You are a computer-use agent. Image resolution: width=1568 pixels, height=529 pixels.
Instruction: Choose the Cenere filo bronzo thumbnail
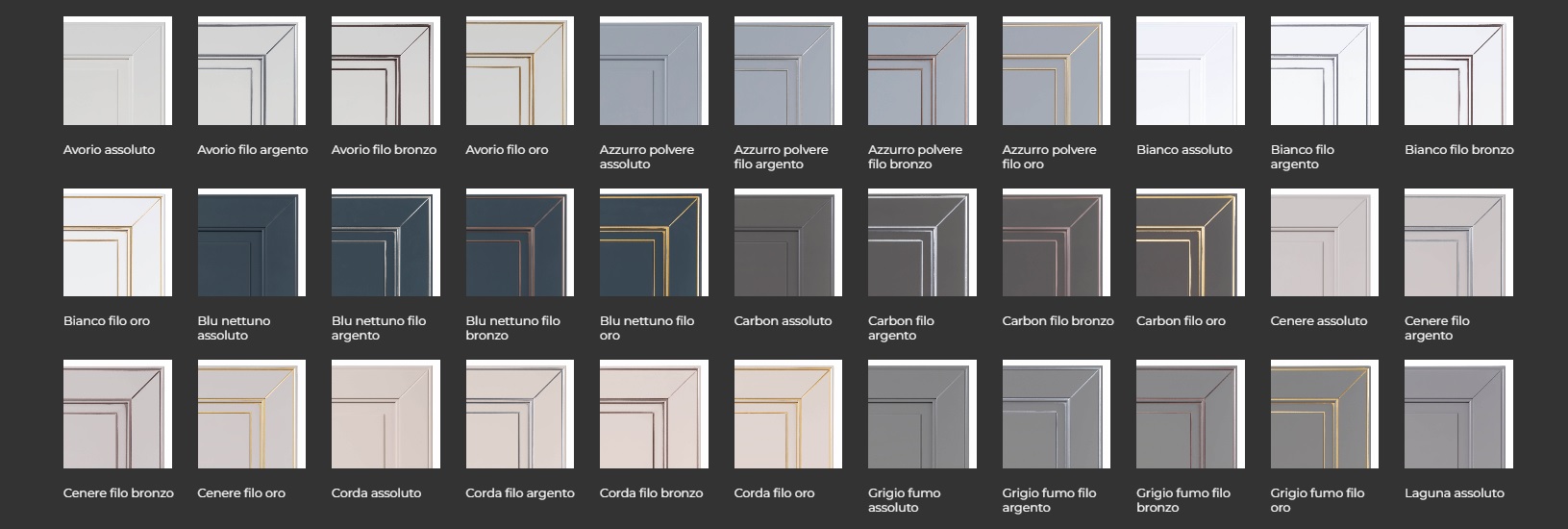pos(117,415)
